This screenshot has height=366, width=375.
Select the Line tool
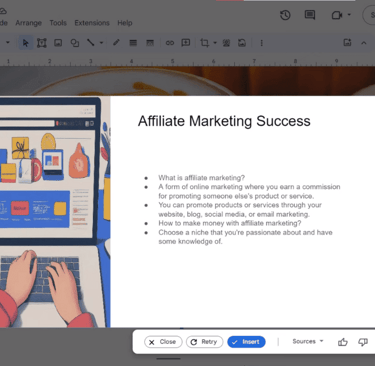pos(90,42)
